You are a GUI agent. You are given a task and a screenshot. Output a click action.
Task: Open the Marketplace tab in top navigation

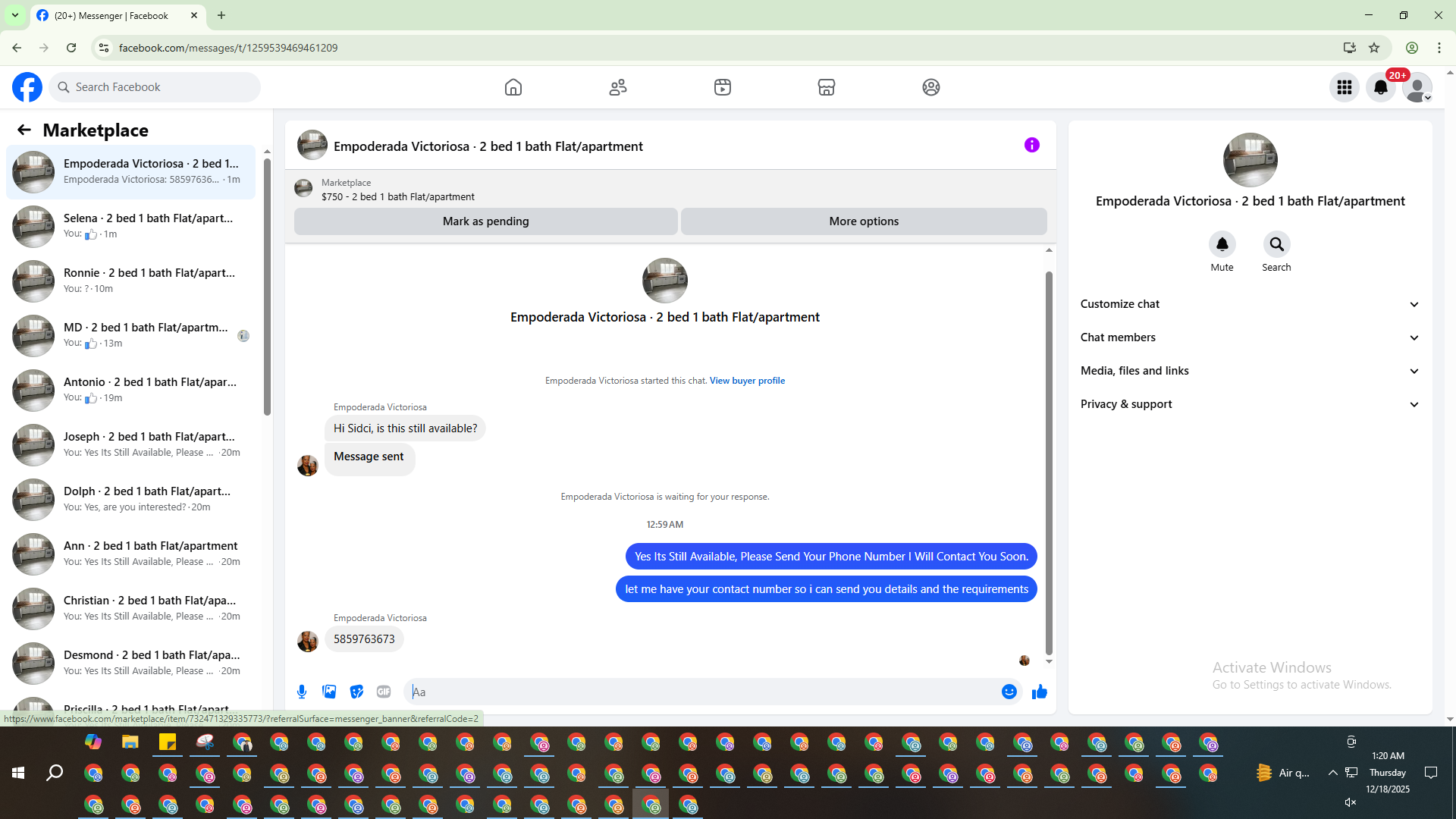pos(827,87)
